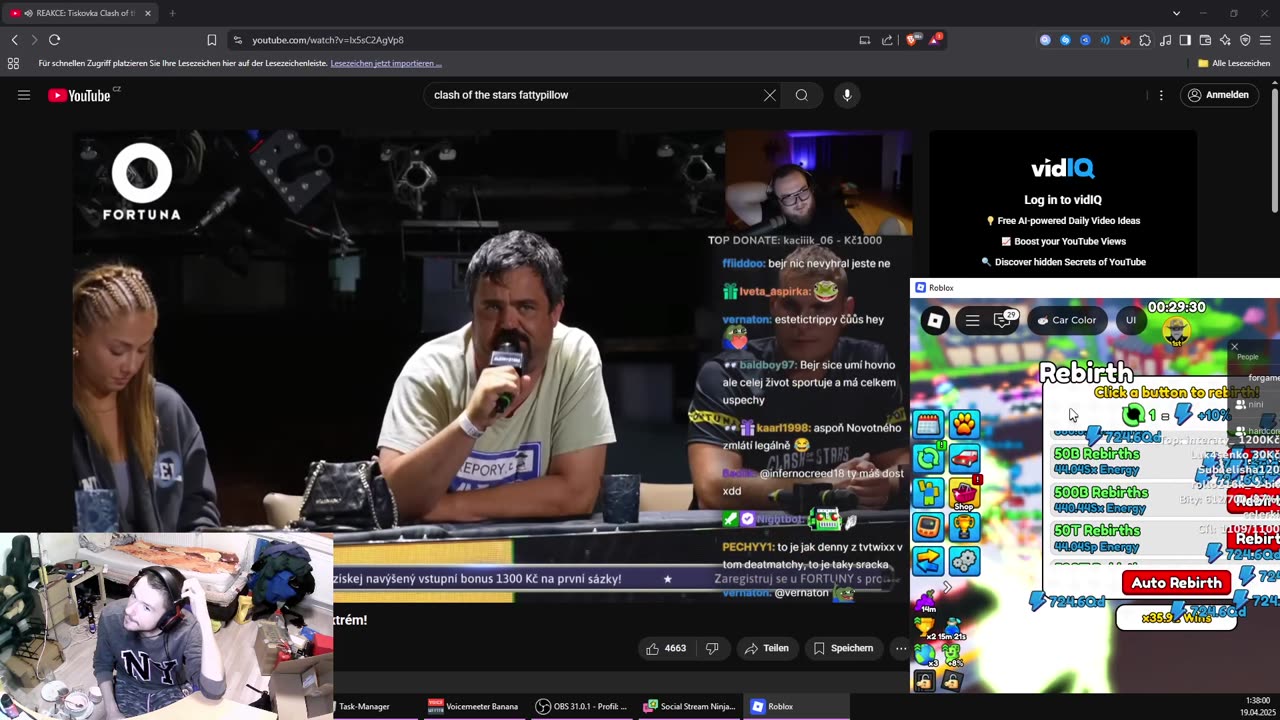Open the trade arrows icon in Roblox
Screen dimensions: 1280x720
coord(928,561)
